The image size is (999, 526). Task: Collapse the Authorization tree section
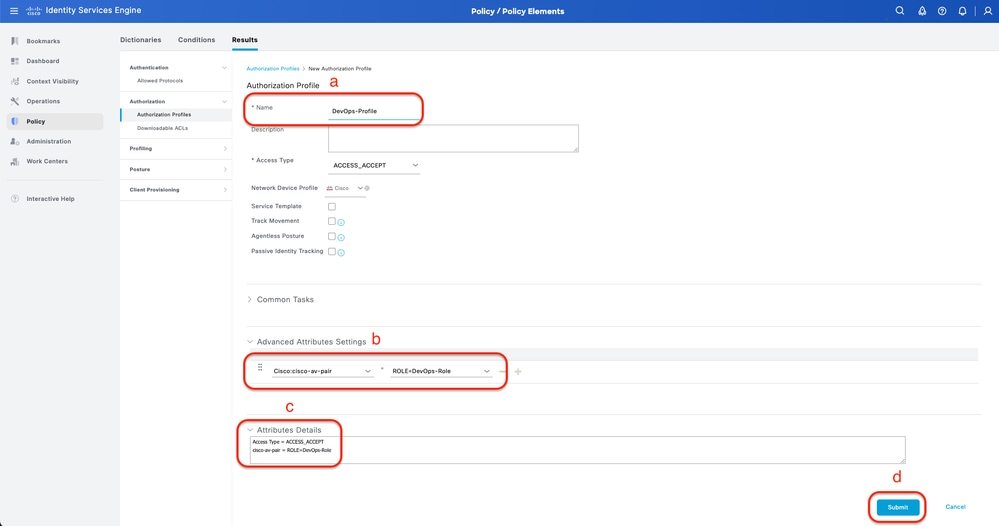click(x=224, y=101)
